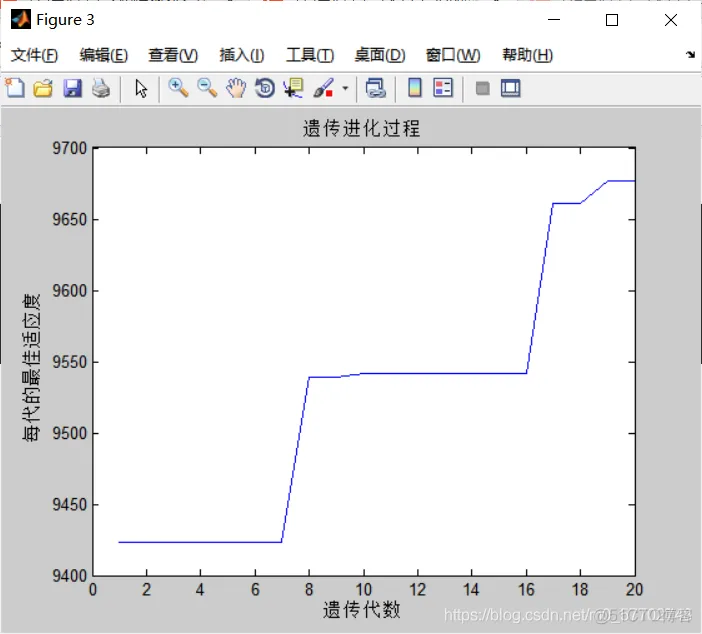The image size is (702, 634).
Task: Open the 窗口(W) menu
Action: [453, 55]
